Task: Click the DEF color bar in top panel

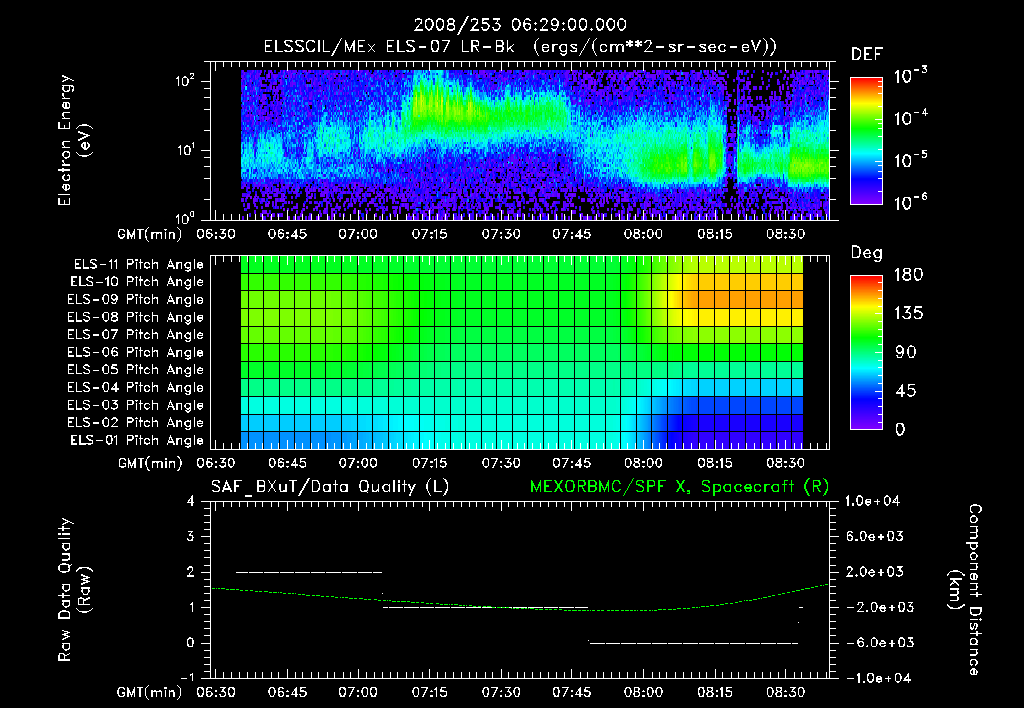Action: (x=866, y=140)
